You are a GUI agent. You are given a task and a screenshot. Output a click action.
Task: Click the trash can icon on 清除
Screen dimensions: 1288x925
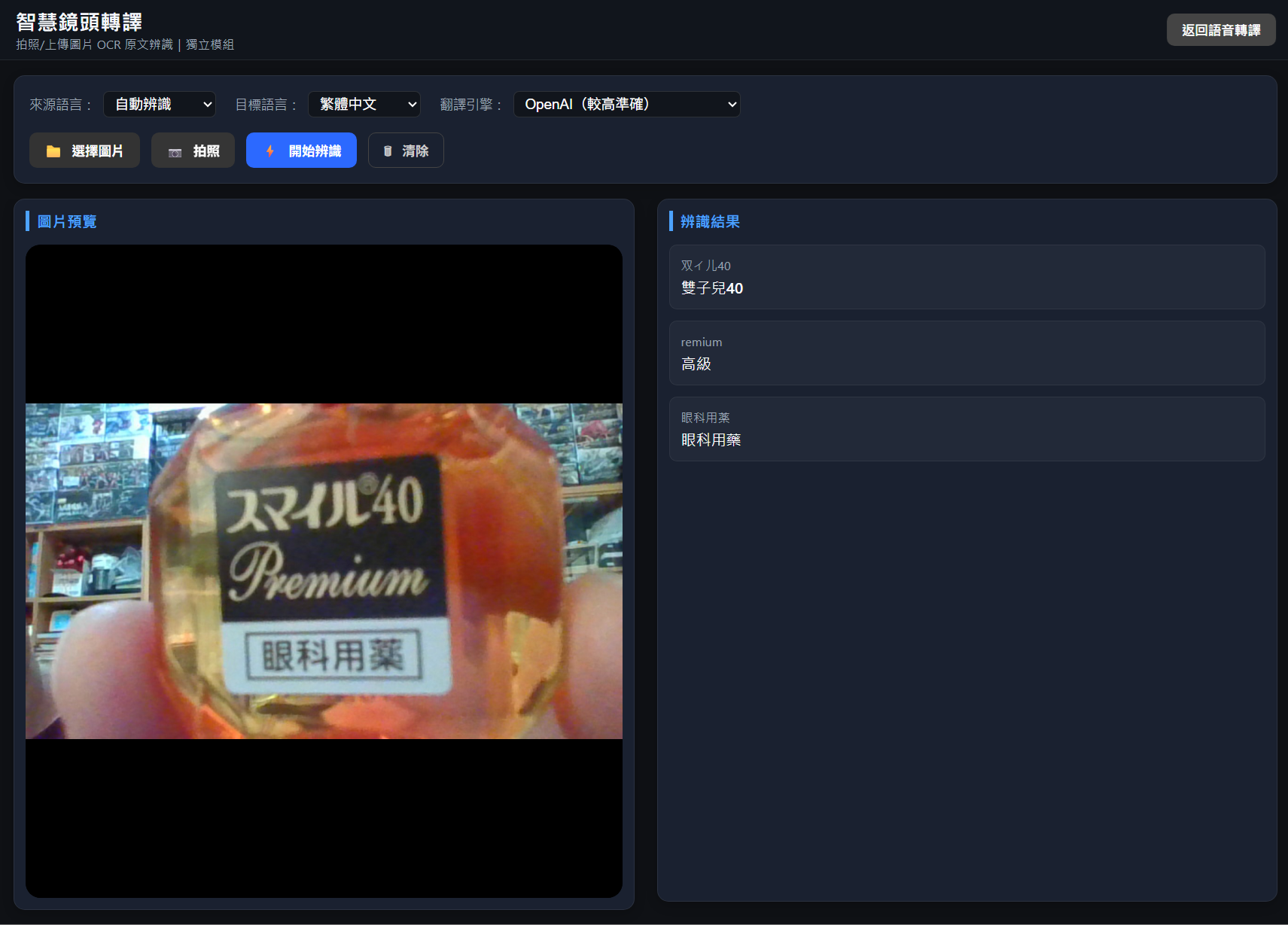(388, 151)
